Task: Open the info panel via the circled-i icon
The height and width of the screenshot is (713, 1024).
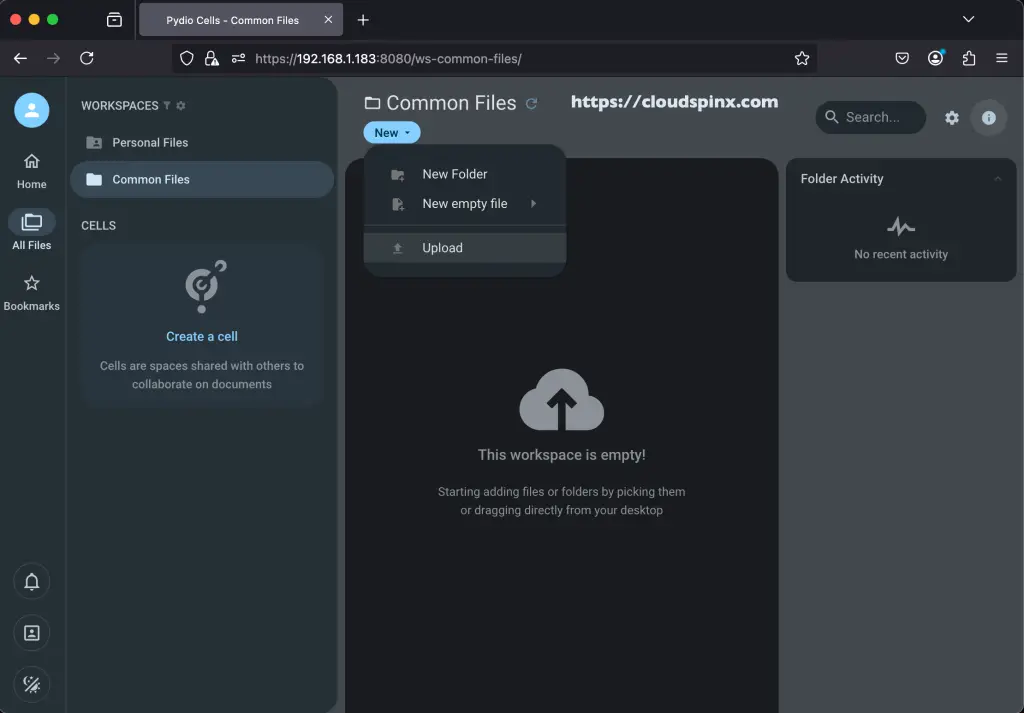Action: 989,117
